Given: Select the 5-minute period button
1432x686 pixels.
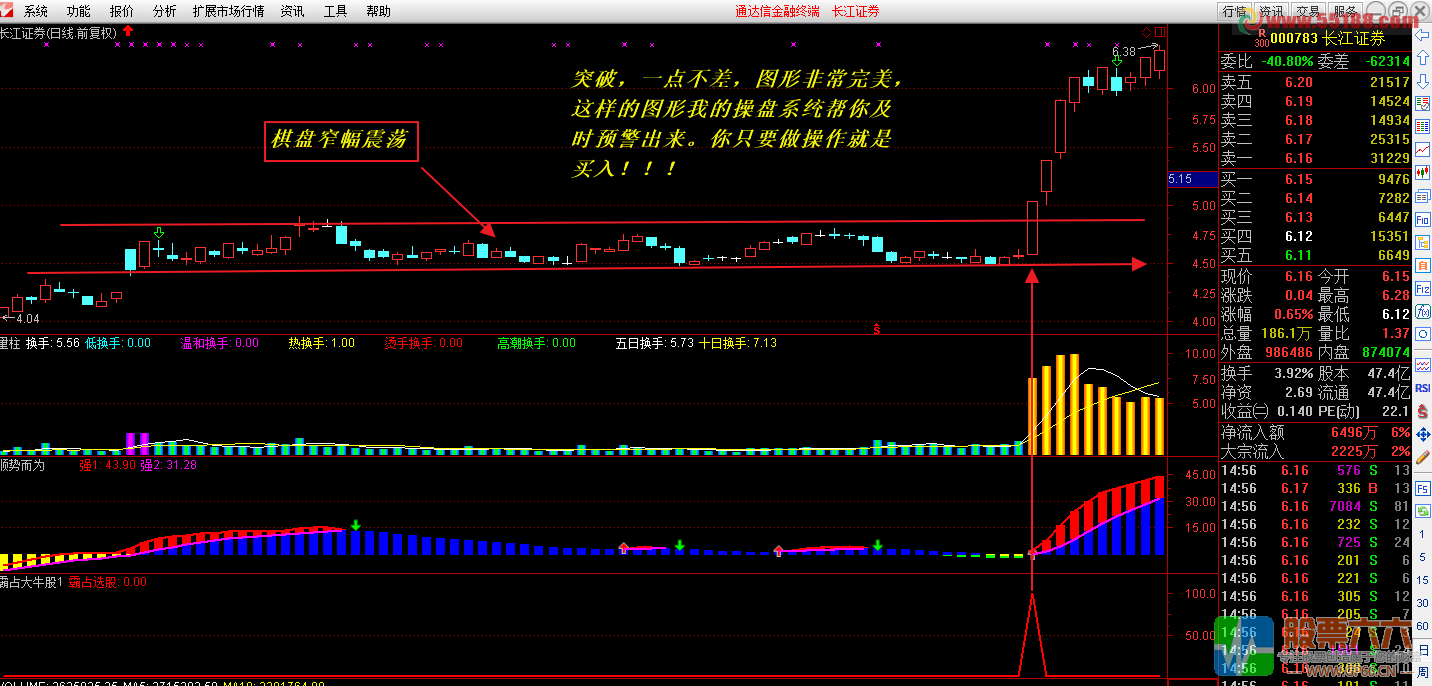Looking at the screenshot, I should [1422, 558].
